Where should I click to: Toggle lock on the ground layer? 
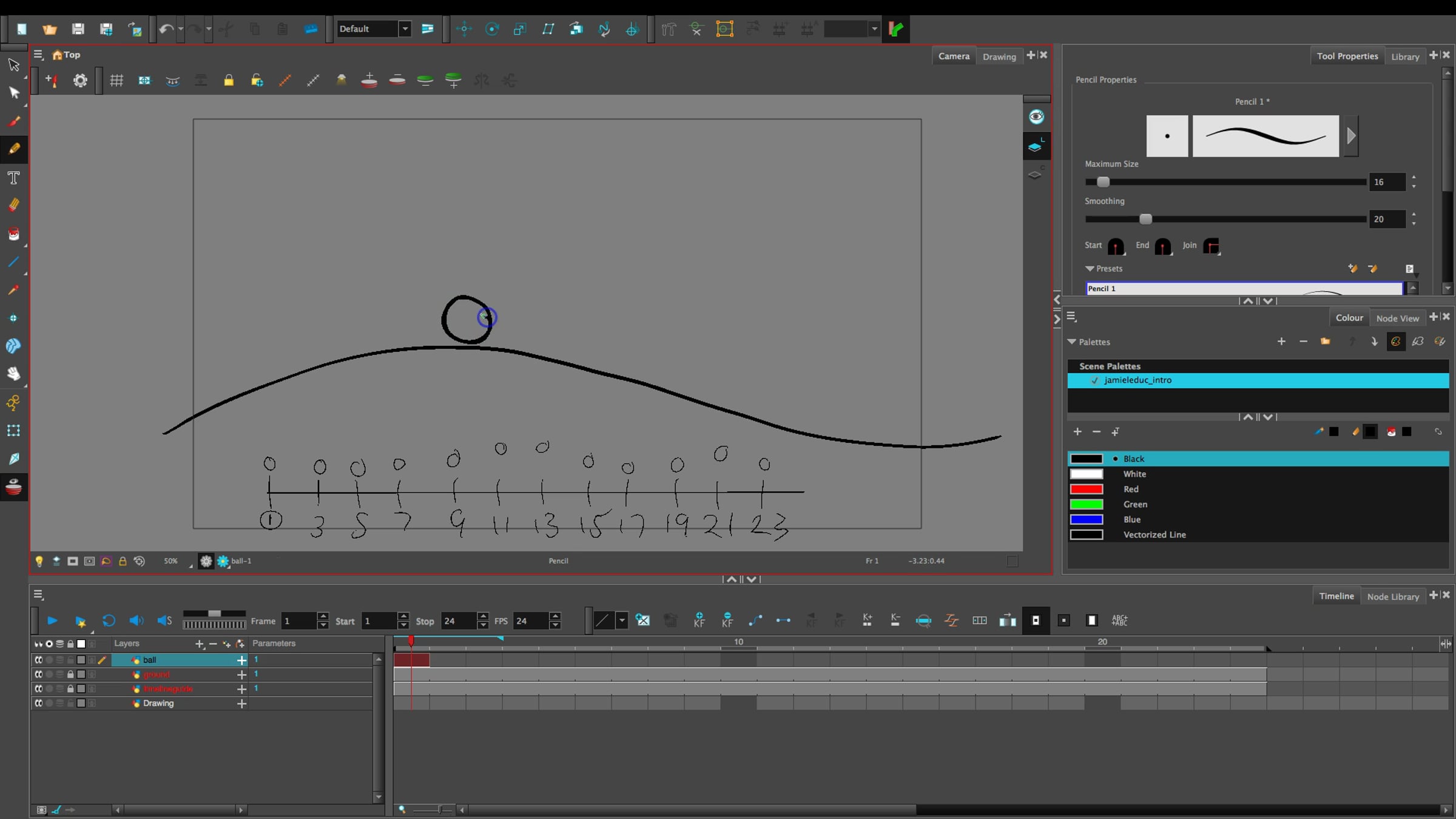coord(70,675)
